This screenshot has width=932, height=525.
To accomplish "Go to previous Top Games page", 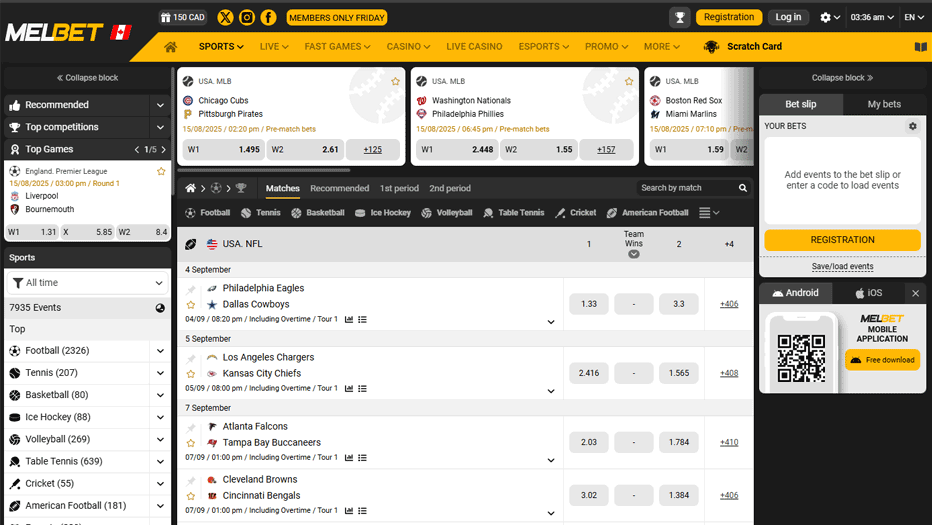I will pos(137,149).
